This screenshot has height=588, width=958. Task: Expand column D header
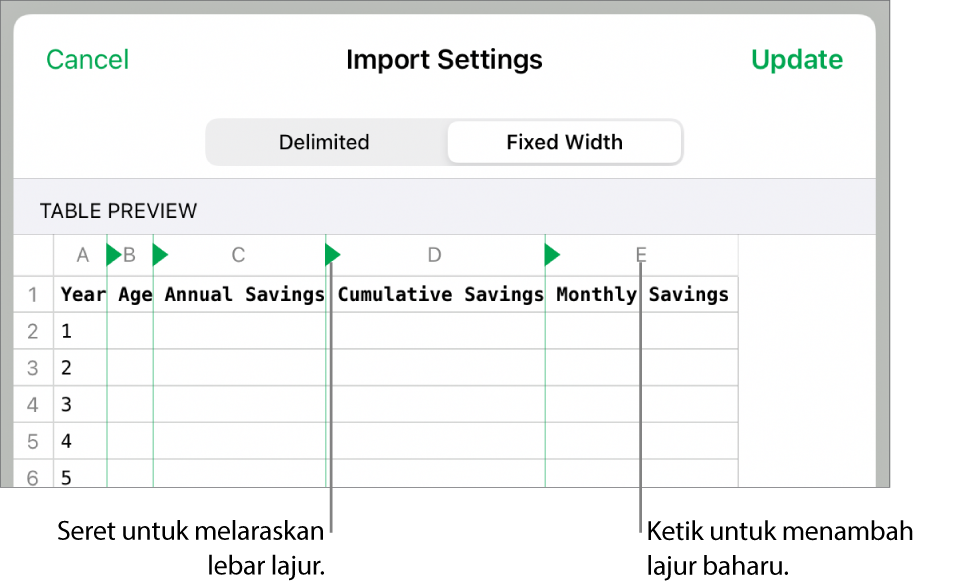pyautogui.click(x=434, y=255)
